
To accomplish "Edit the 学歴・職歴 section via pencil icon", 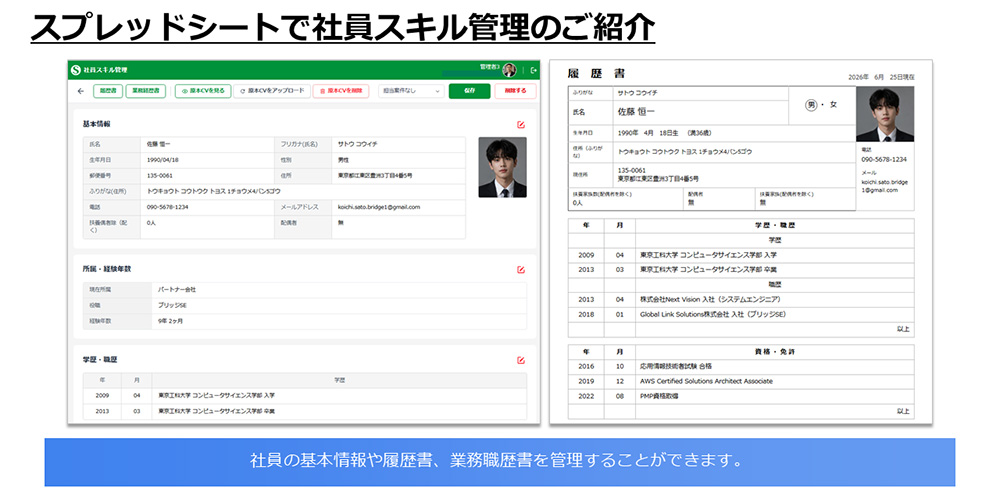I will pos(521,360).
